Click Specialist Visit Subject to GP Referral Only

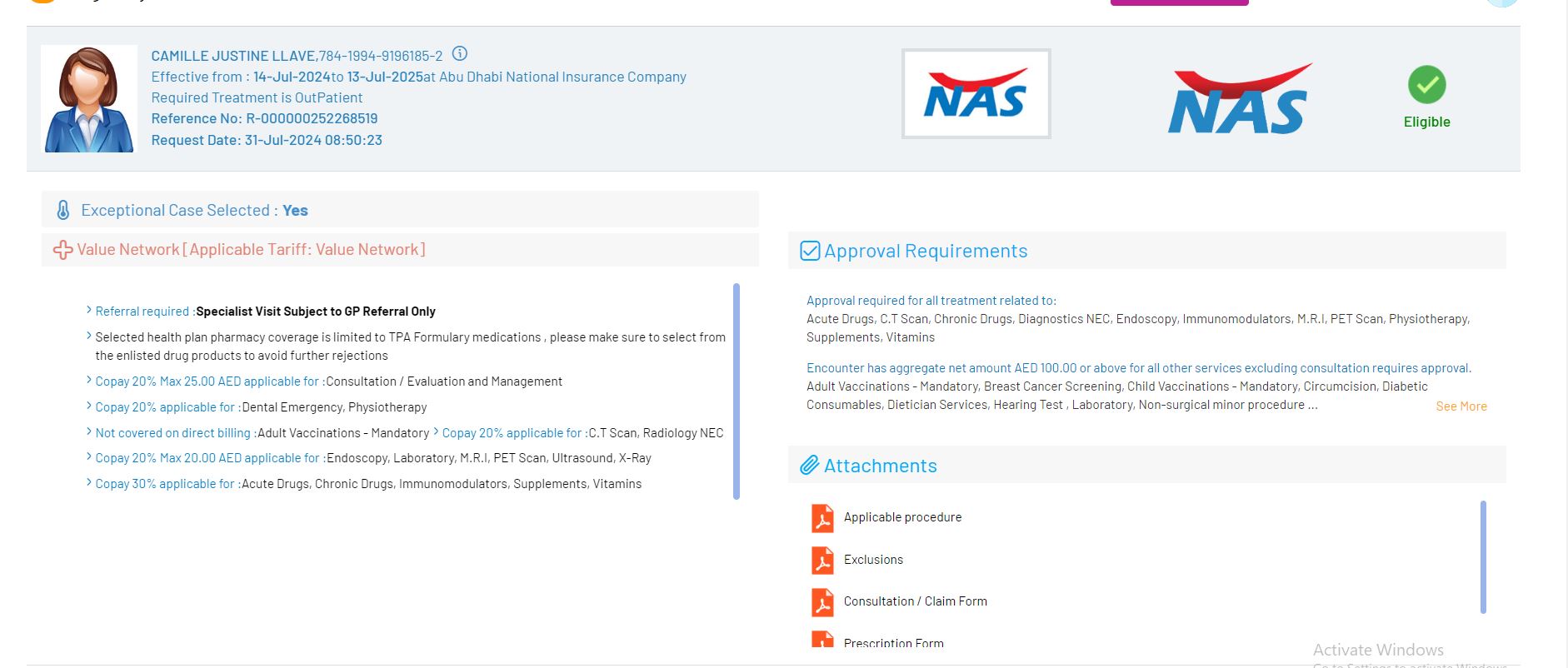[x=316, y=312]
